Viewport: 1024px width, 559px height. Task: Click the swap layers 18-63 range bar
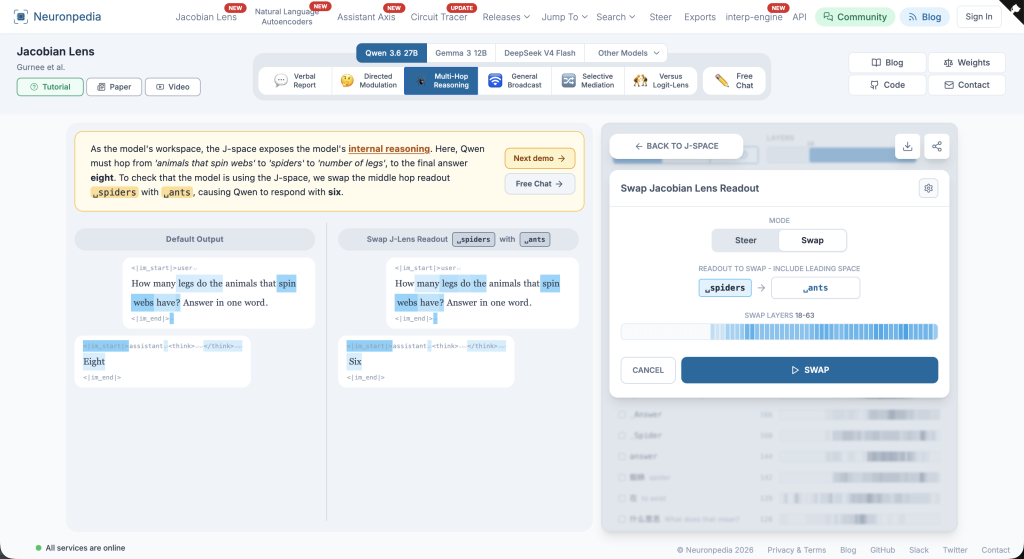click(779, 332)
